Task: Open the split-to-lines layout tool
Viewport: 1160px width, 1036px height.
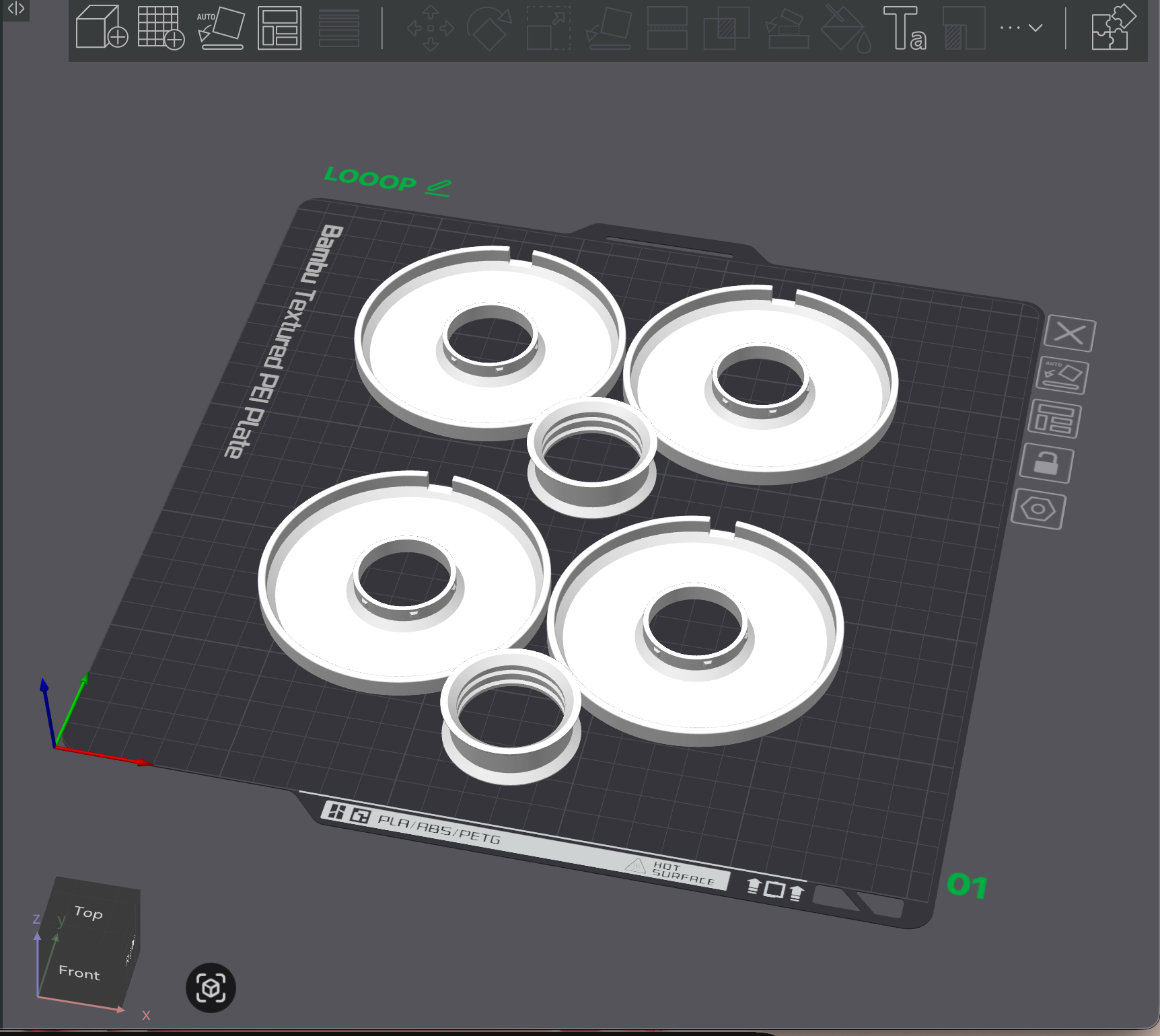Action: (338, 28)
